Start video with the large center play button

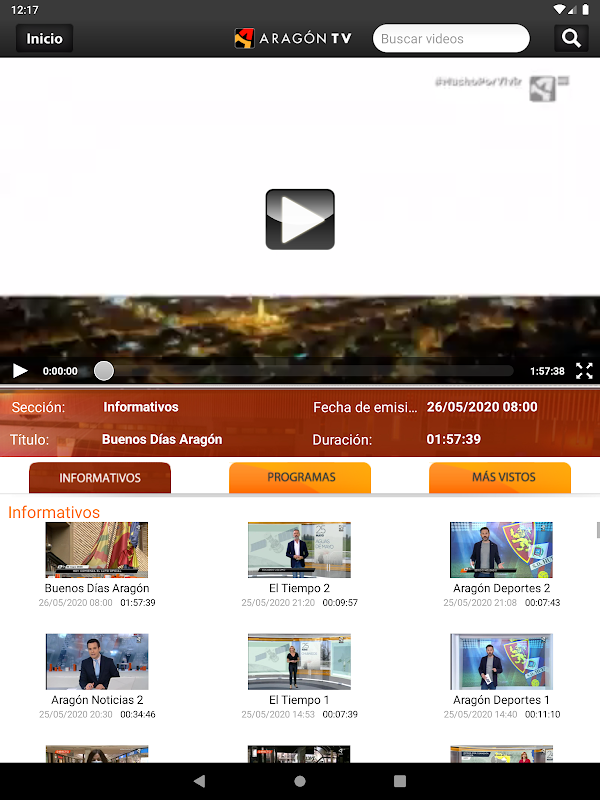click(x=300, y=219)
